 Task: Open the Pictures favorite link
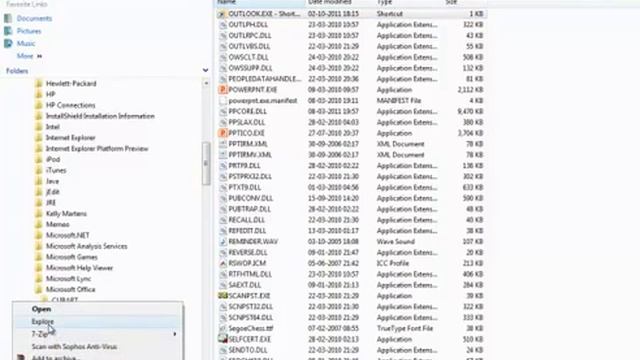pos(29,31)
